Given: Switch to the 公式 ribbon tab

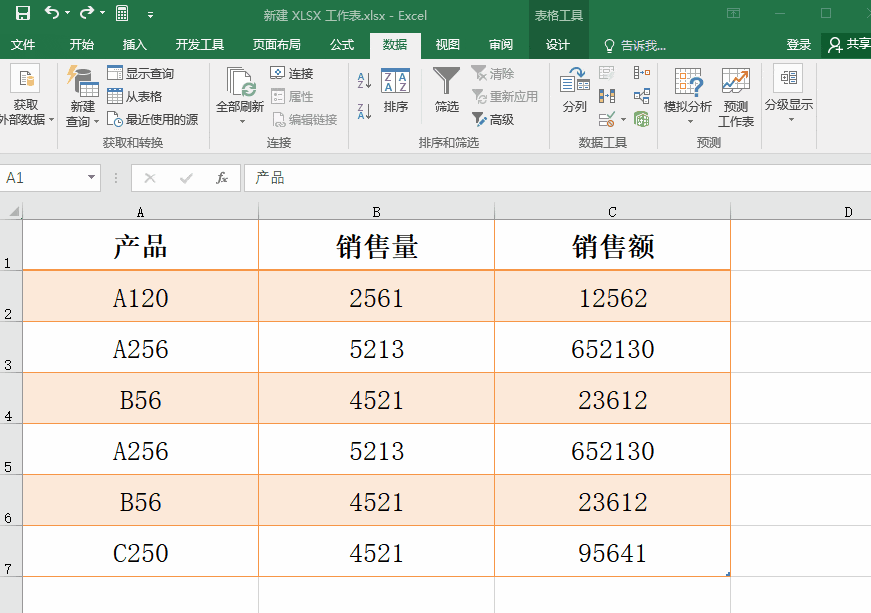Looking at the screenshot, I should 342,45.
